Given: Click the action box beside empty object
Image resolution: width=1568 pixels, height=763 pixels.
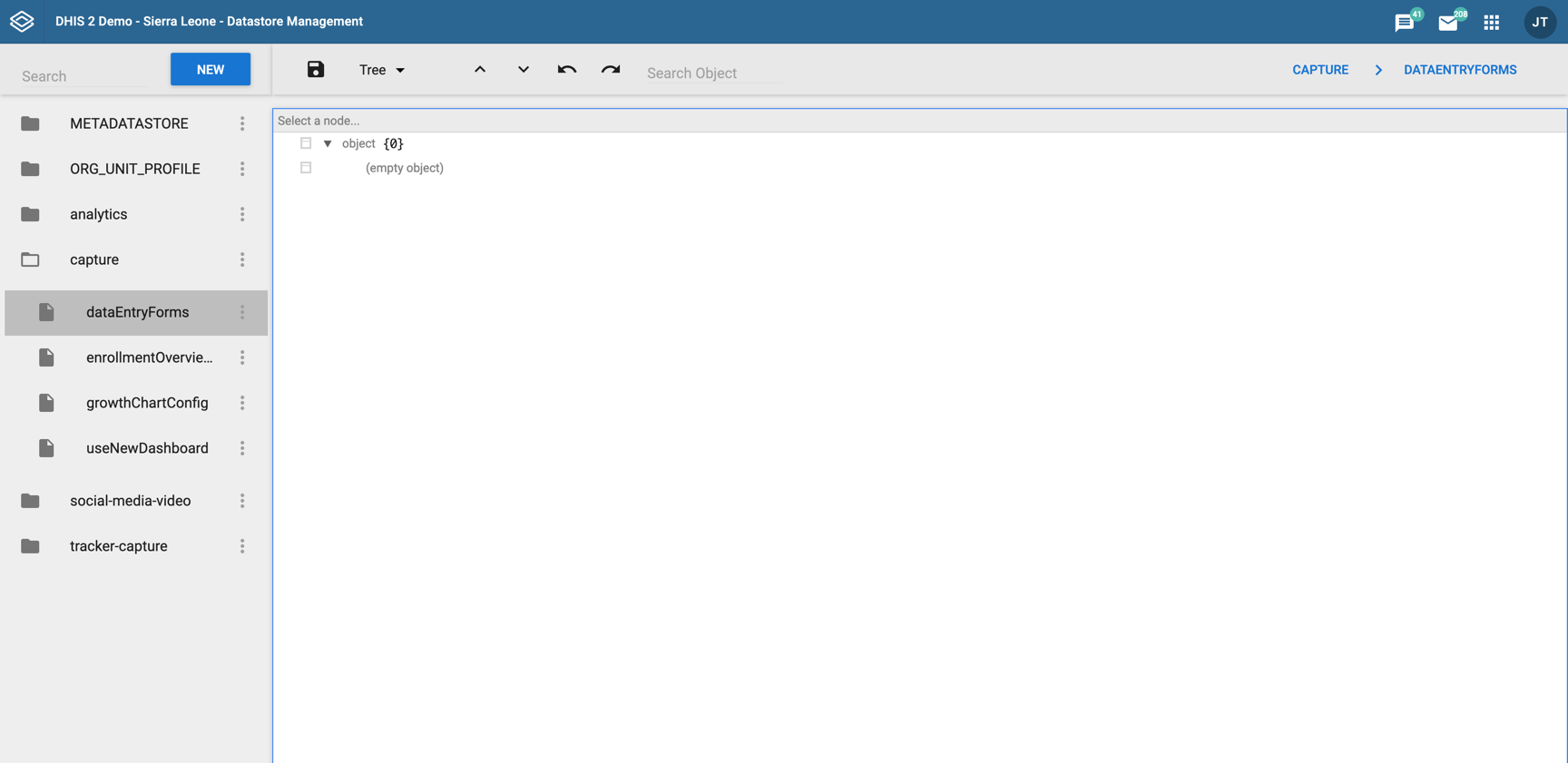Looking at the screenshot, I should (306, 168).
